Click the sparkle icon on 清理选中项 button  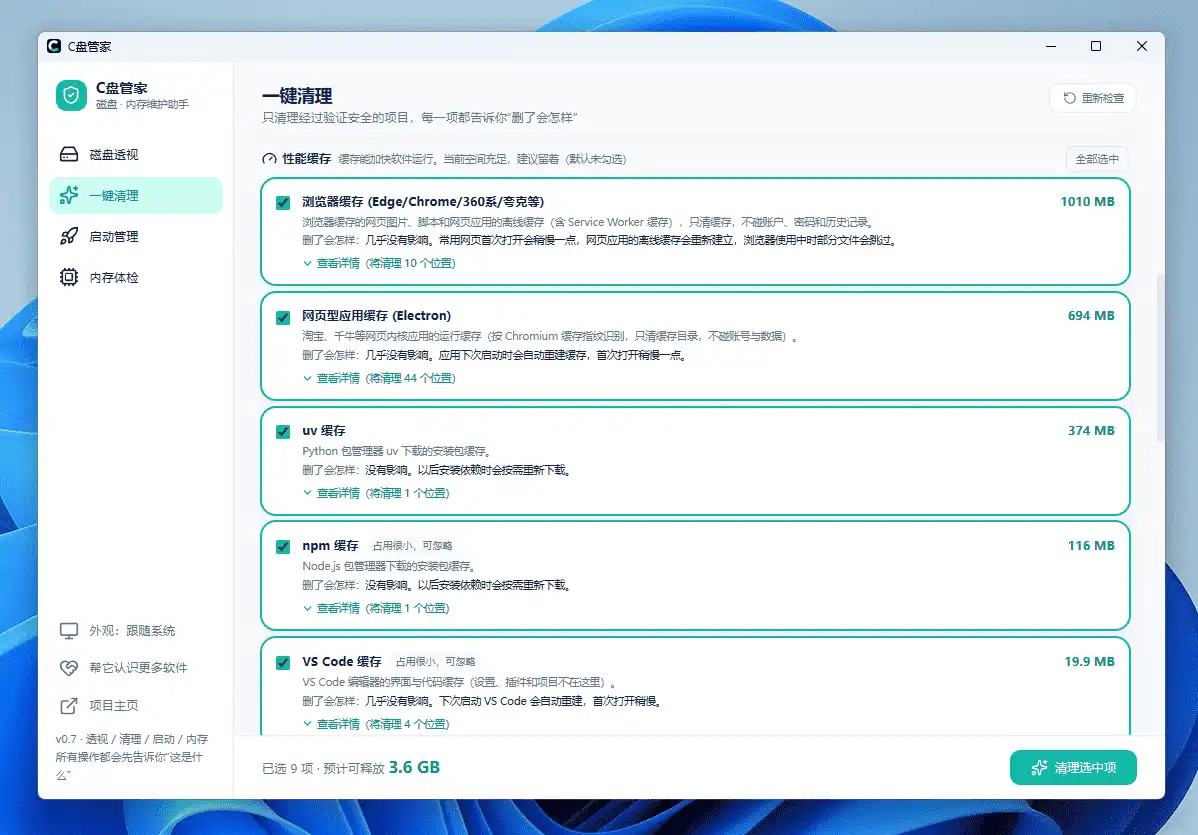point(1039,768)
